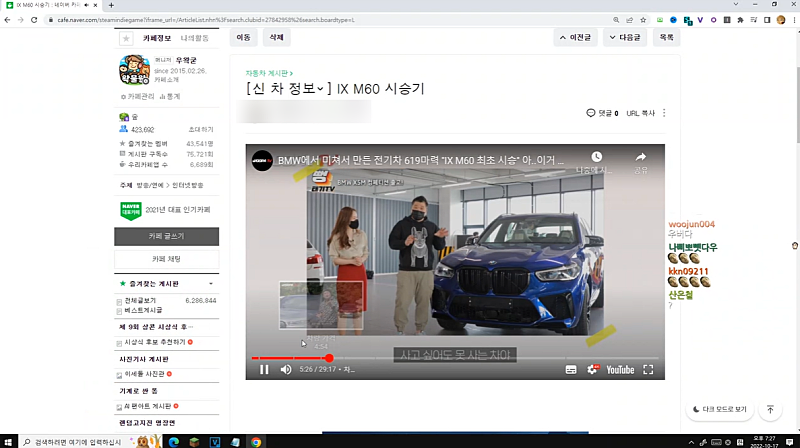Image resolution: width=800 pixels, height=448 pixels.
Task: Pause the YouTube video
Action: tap(264, 369)
